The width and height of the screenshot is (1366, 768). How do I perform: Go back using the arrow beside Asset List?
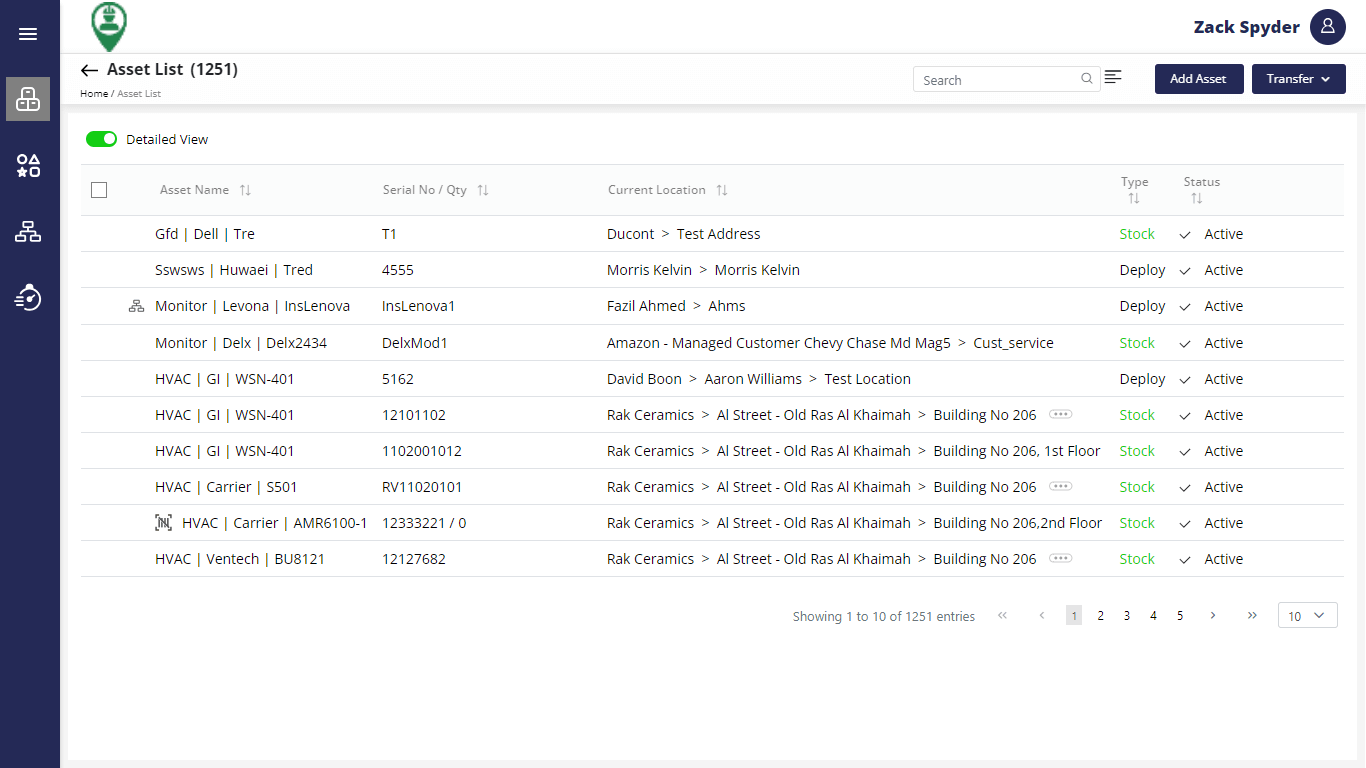(89, 70)
